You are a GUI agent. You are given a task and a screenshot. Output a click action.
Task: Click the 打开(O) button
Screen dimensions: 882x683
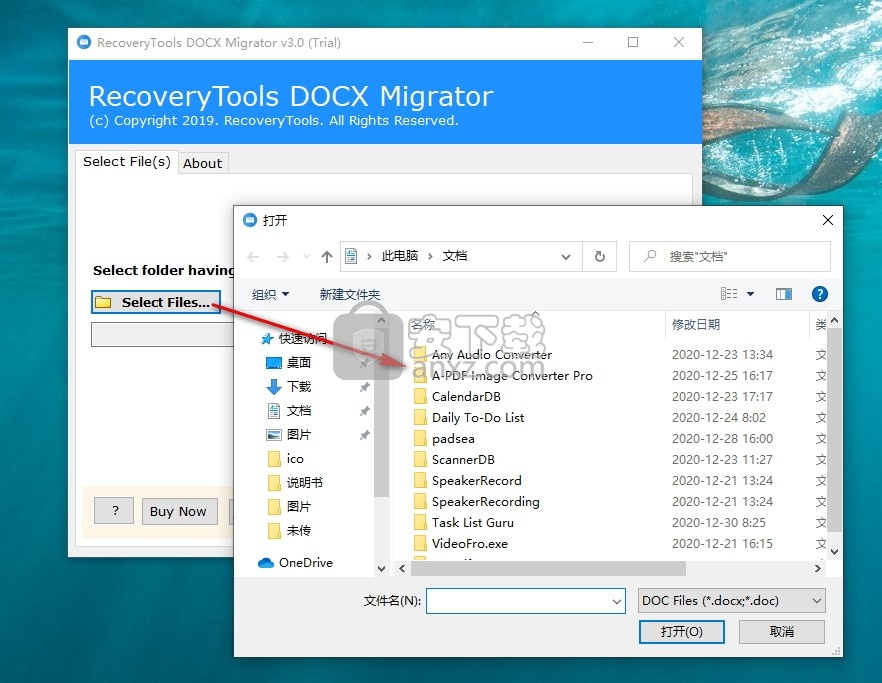pos(682,632)
